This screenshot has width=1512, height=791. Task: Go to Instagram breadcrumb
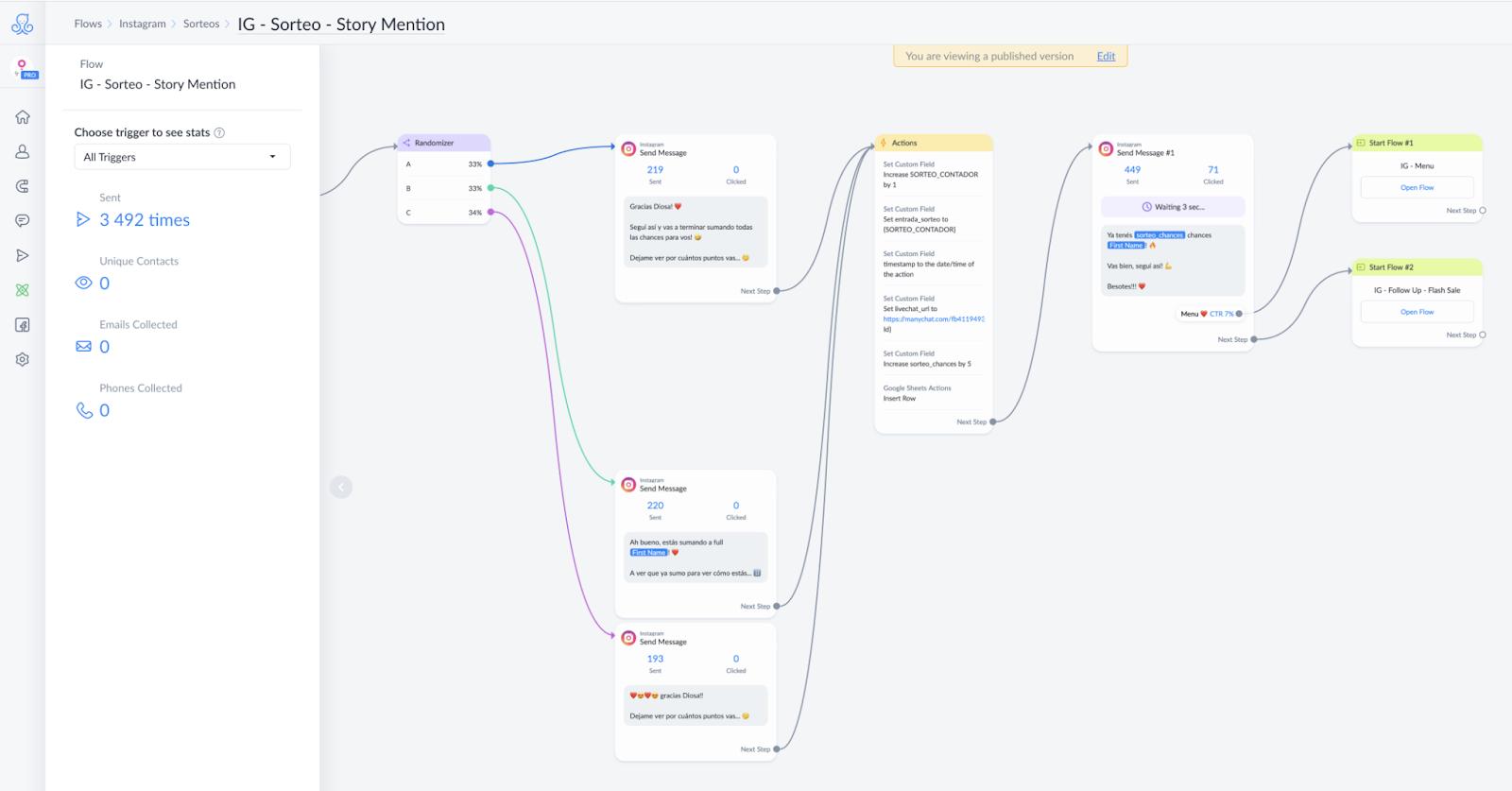pos(143,24)
